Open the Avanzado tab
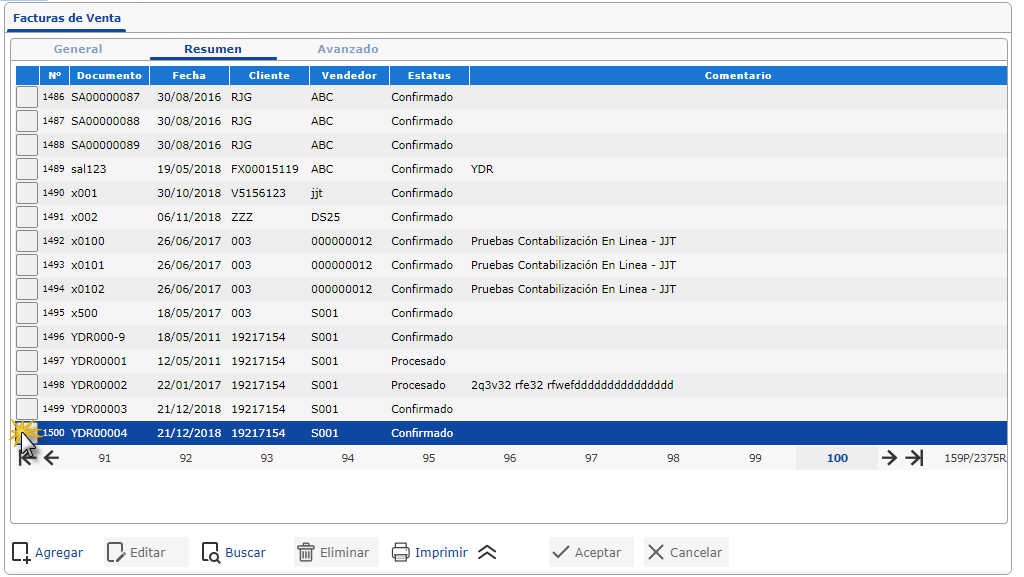 [x=348, y=49]
